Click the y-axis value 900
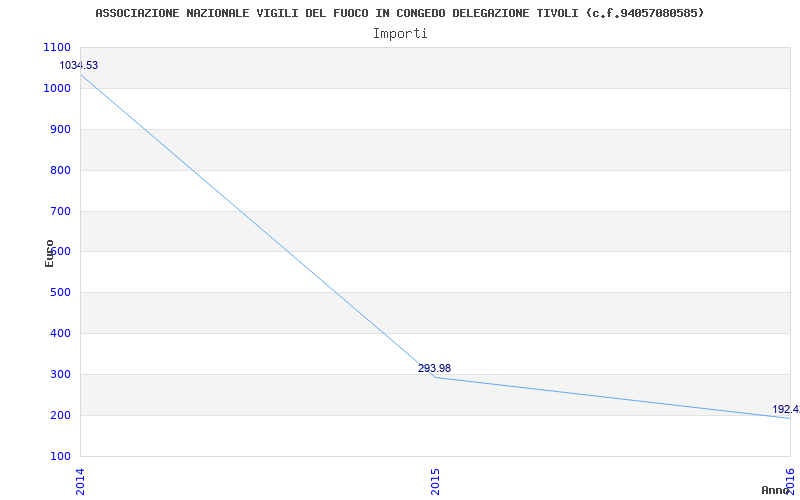800x500 pixels. coord(60,129)
